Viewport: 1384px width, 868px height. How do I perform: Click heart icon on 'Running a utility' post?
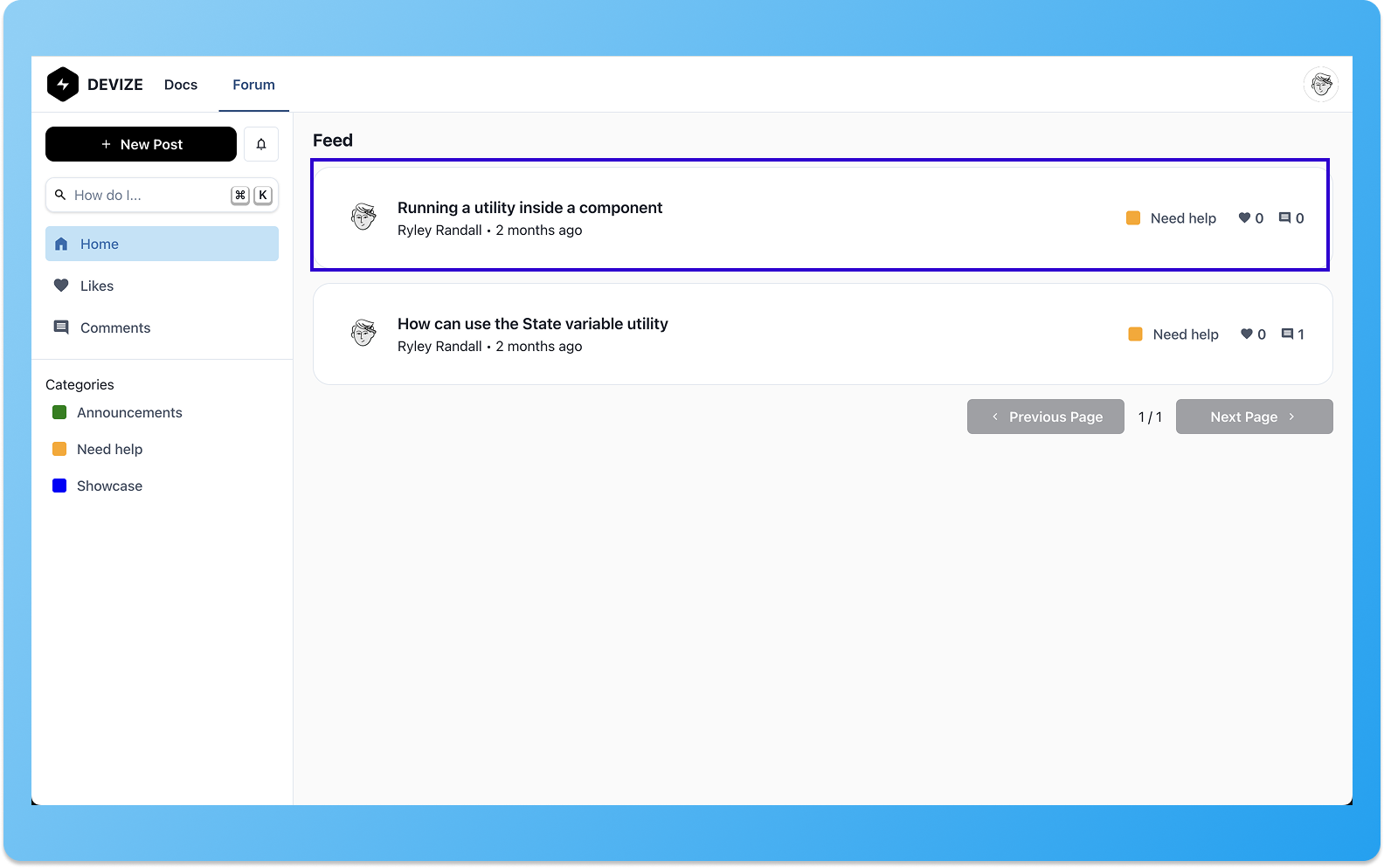click(x=1244, y=218)
